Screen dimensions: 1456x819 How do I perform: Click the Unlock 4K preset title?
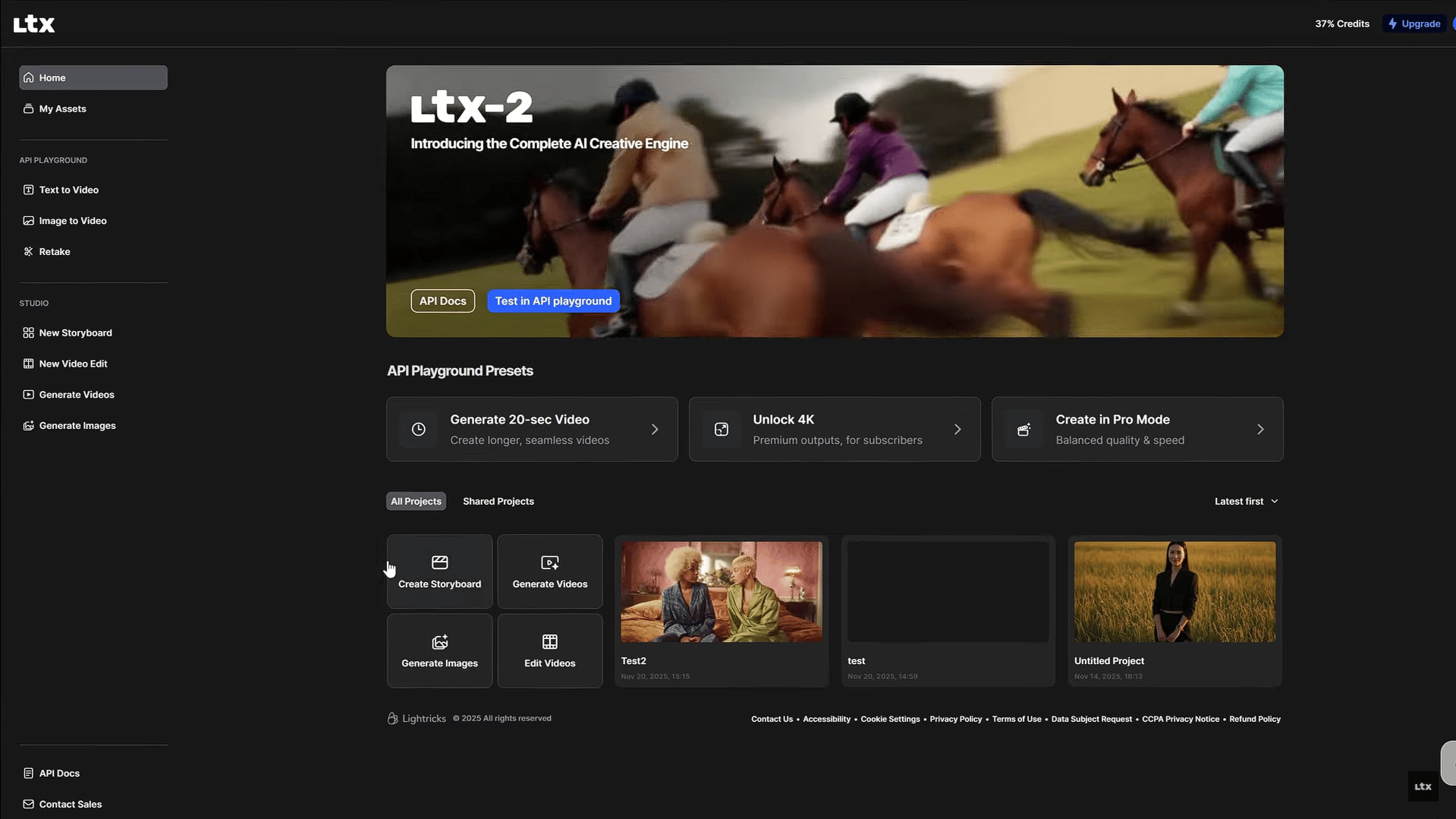tap(783, 420)
